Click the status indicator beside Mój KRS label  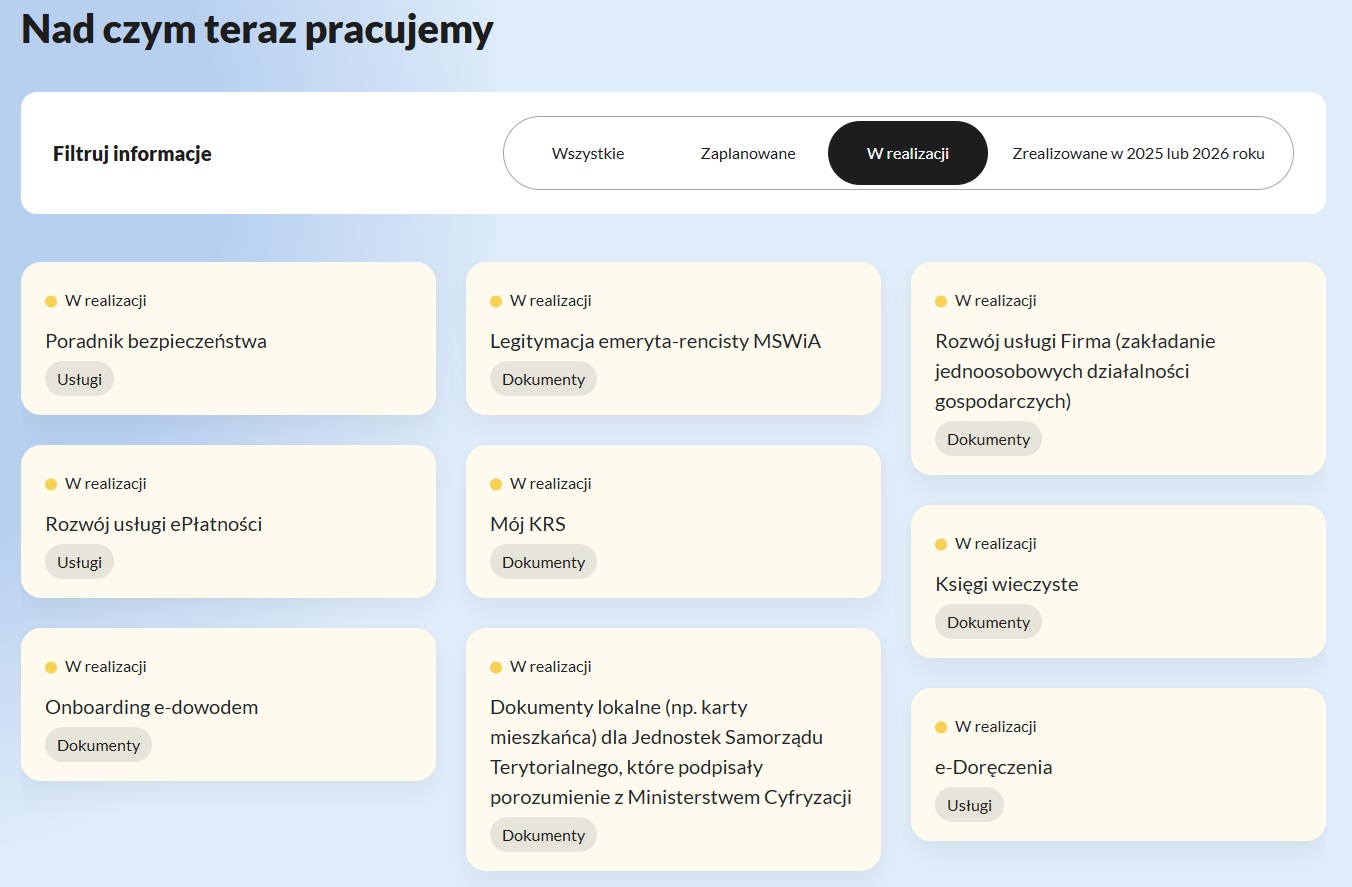pos(495,483)
